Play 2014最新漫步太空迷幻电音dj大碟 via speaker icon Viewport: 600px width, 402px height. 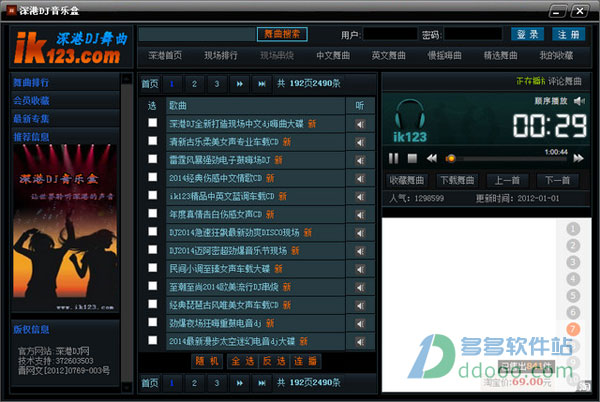click(360, 342)
